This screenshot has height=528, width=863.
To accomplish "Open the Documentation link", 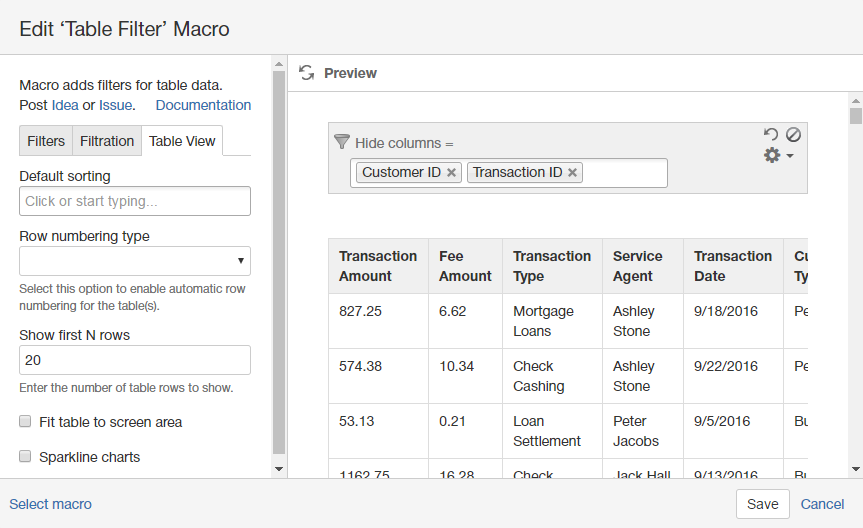I will 203,105.
